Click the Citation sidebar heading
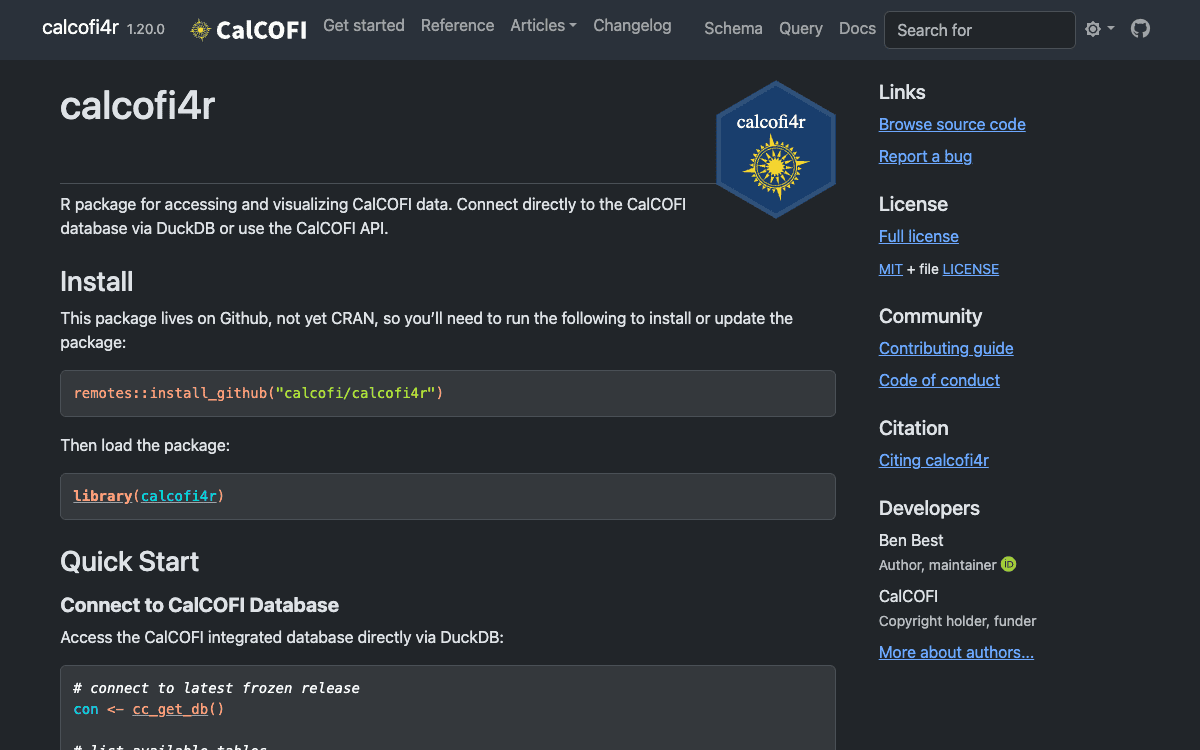1200x750 pixels. tap(914, 428)
